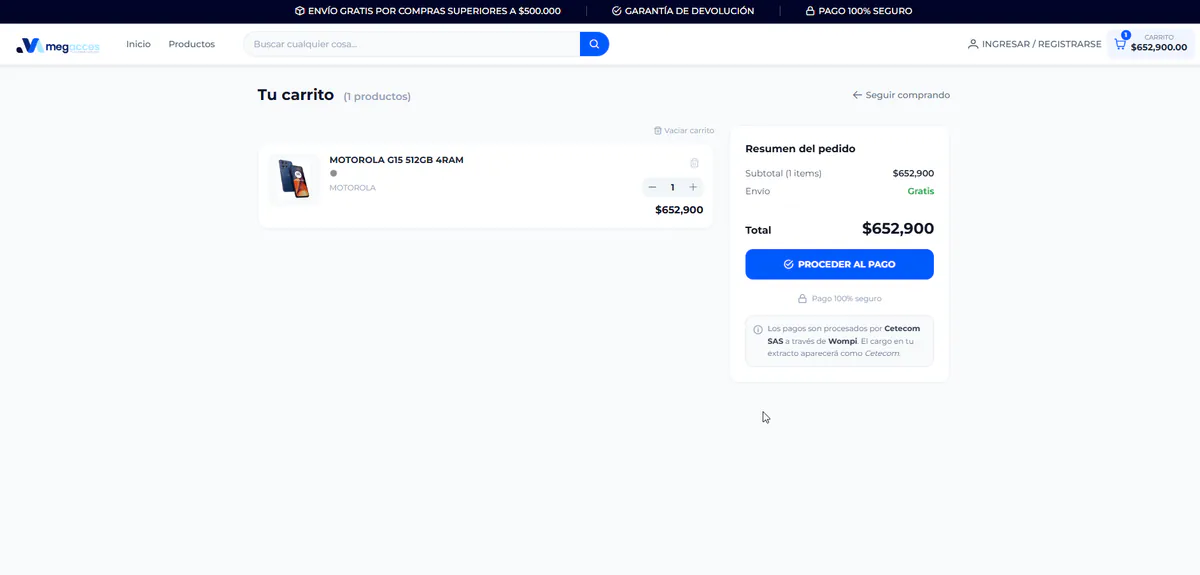Click the back arrow beside Seguir comprando
Viewport: 1200px width, 575px height.
coord(857,95)
